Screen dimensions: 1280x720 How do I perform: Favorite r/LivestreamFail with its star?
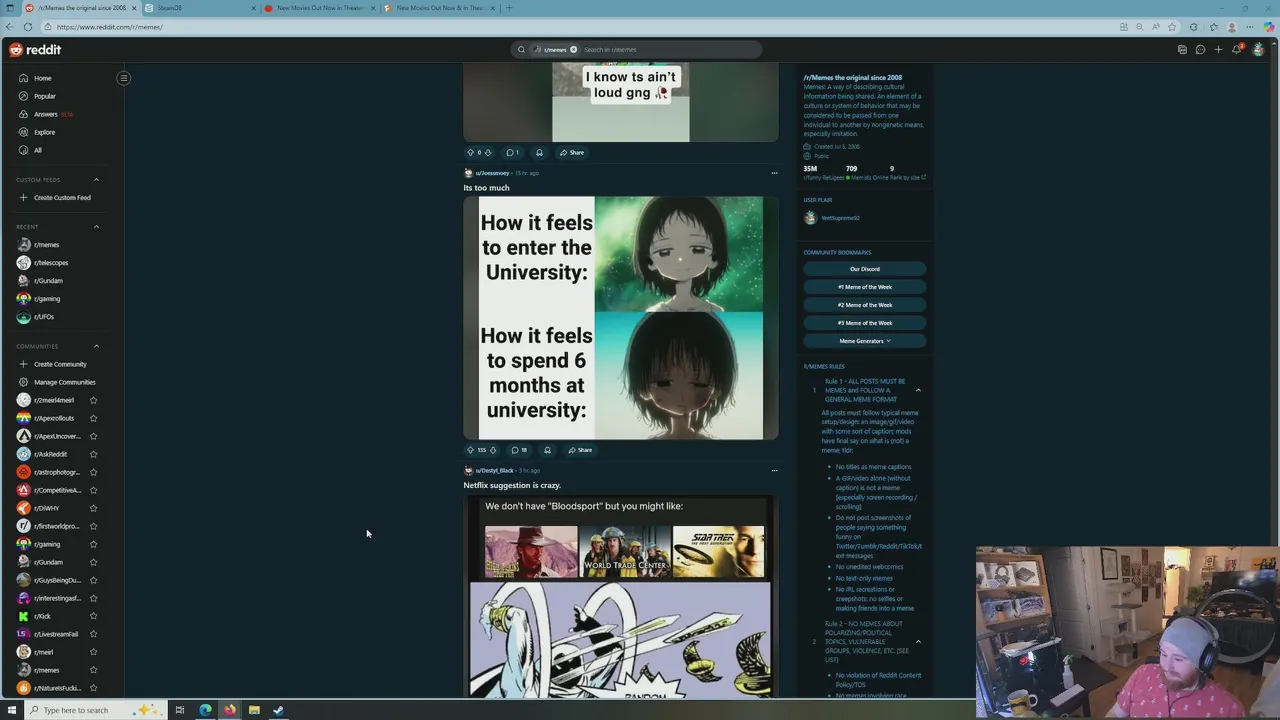[x=93, y=634]
